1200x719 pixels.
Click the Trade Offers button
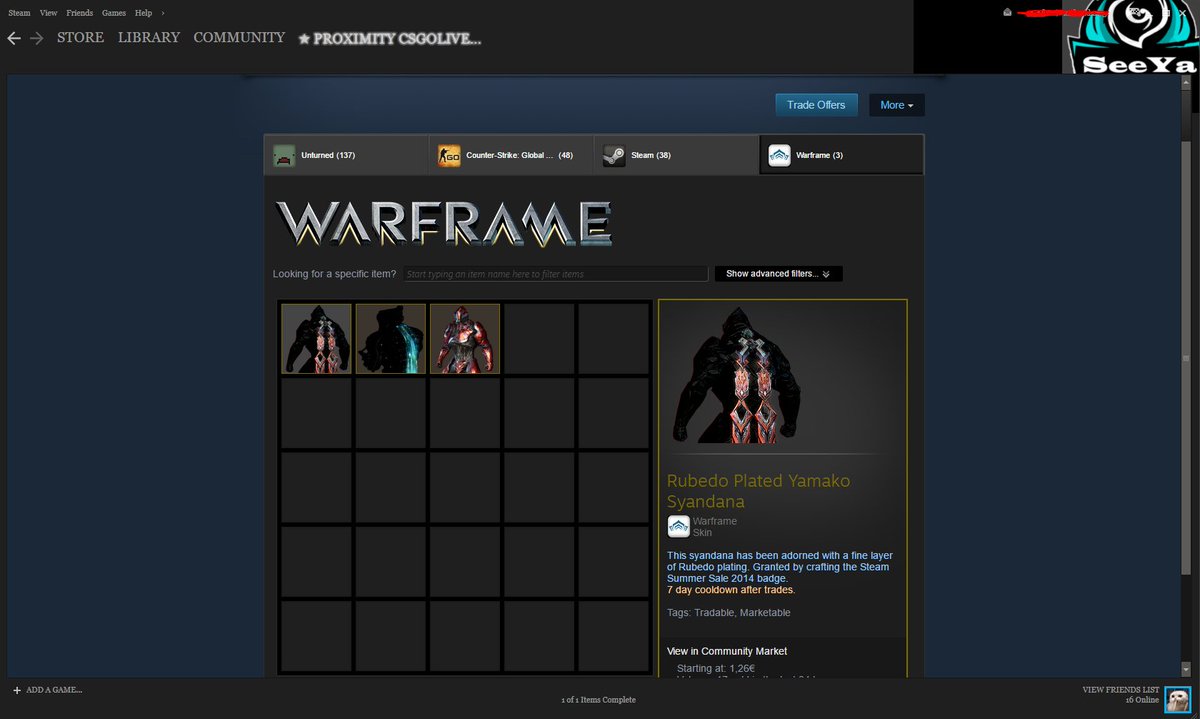click(x=816, y=105)
